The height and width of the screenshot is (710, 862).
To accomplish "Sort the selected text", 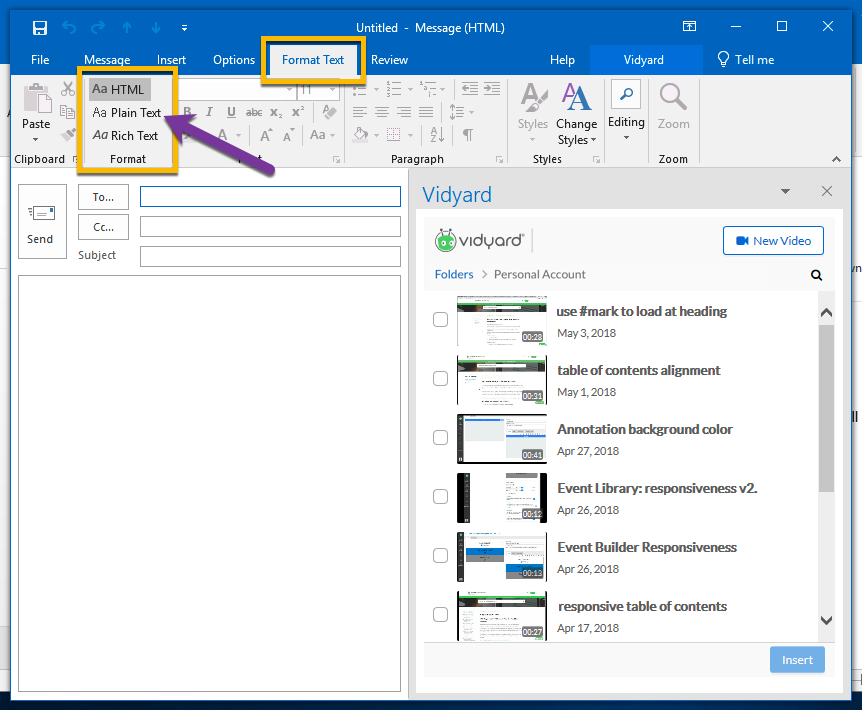I will 437,135.
